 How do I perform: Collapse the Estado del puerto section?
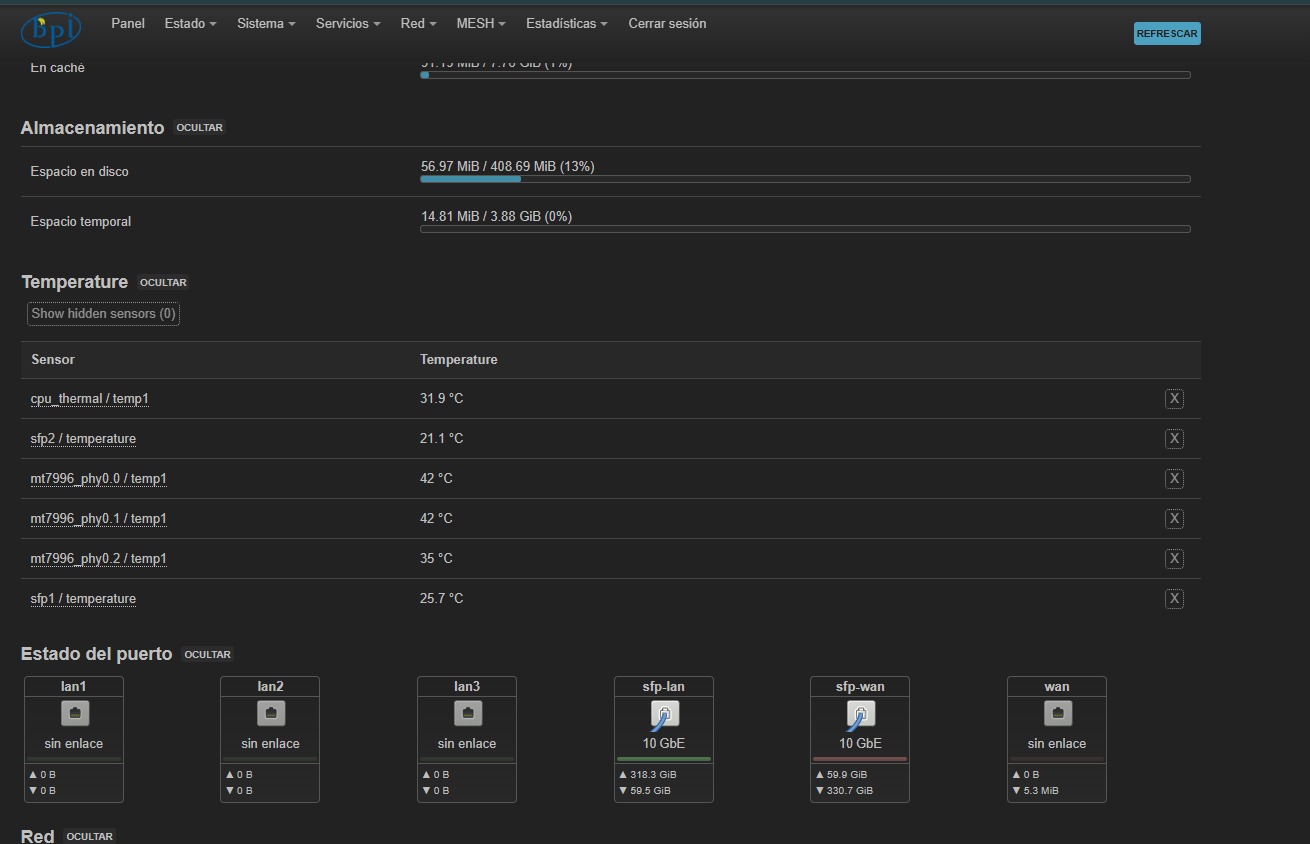(208, 655)
